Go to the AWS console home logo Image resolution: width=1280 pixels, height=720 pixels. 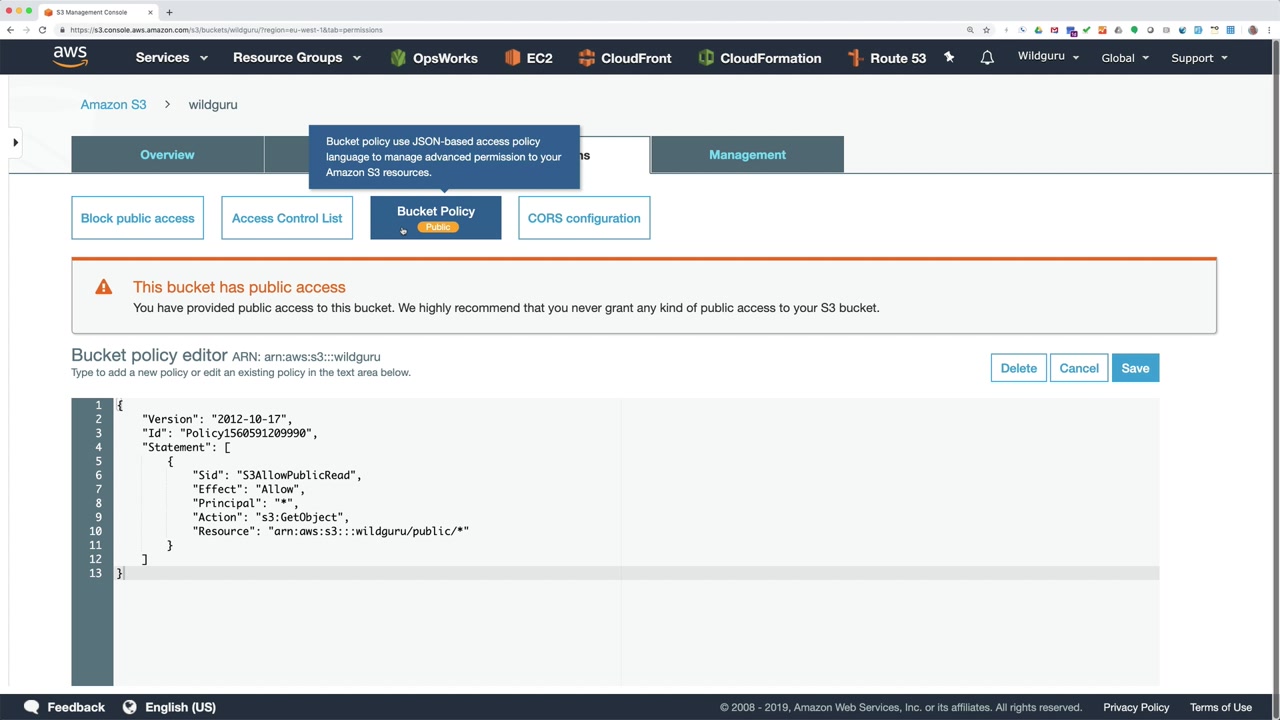[70, 57]
